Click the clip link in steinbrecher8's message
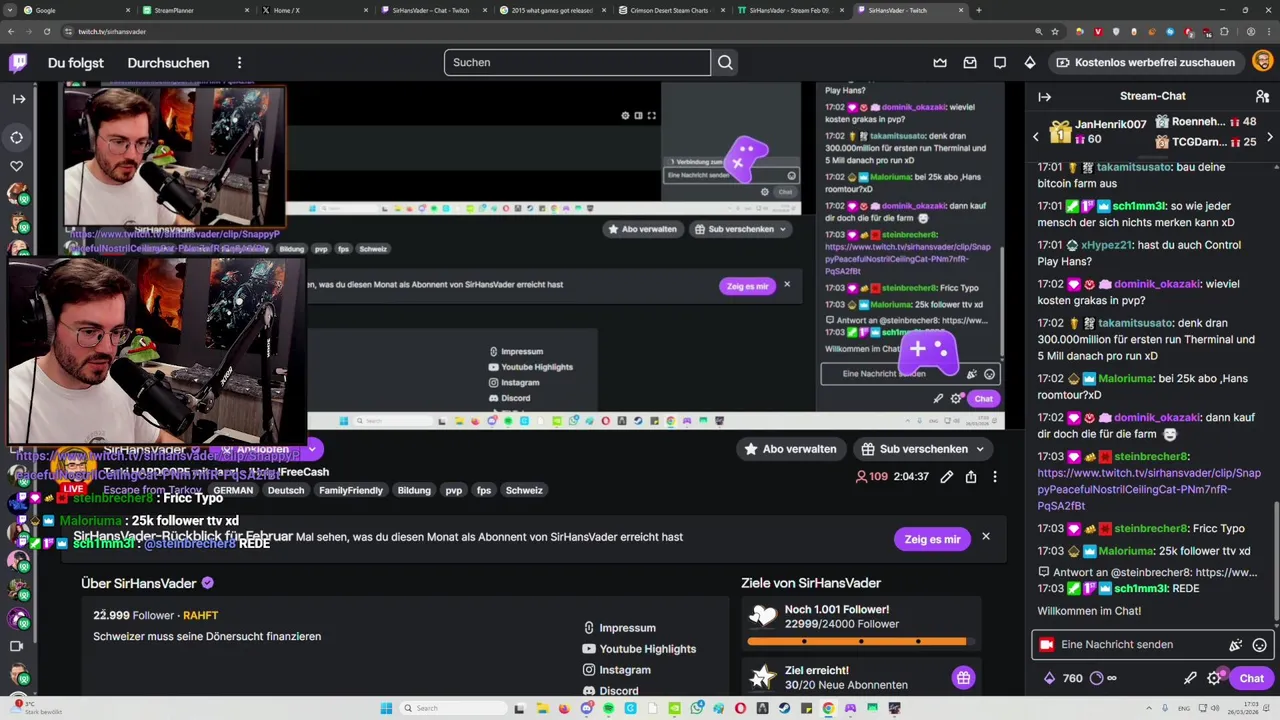The width and height of the screenshot is (1280, 720). point(1149,489)
